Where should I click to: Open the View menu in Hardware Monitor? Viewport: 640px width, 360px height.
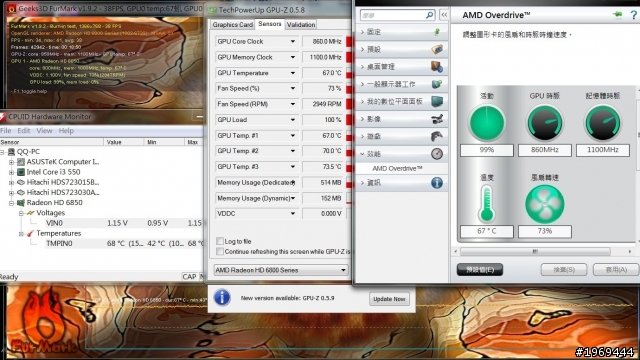pos(44,131)
